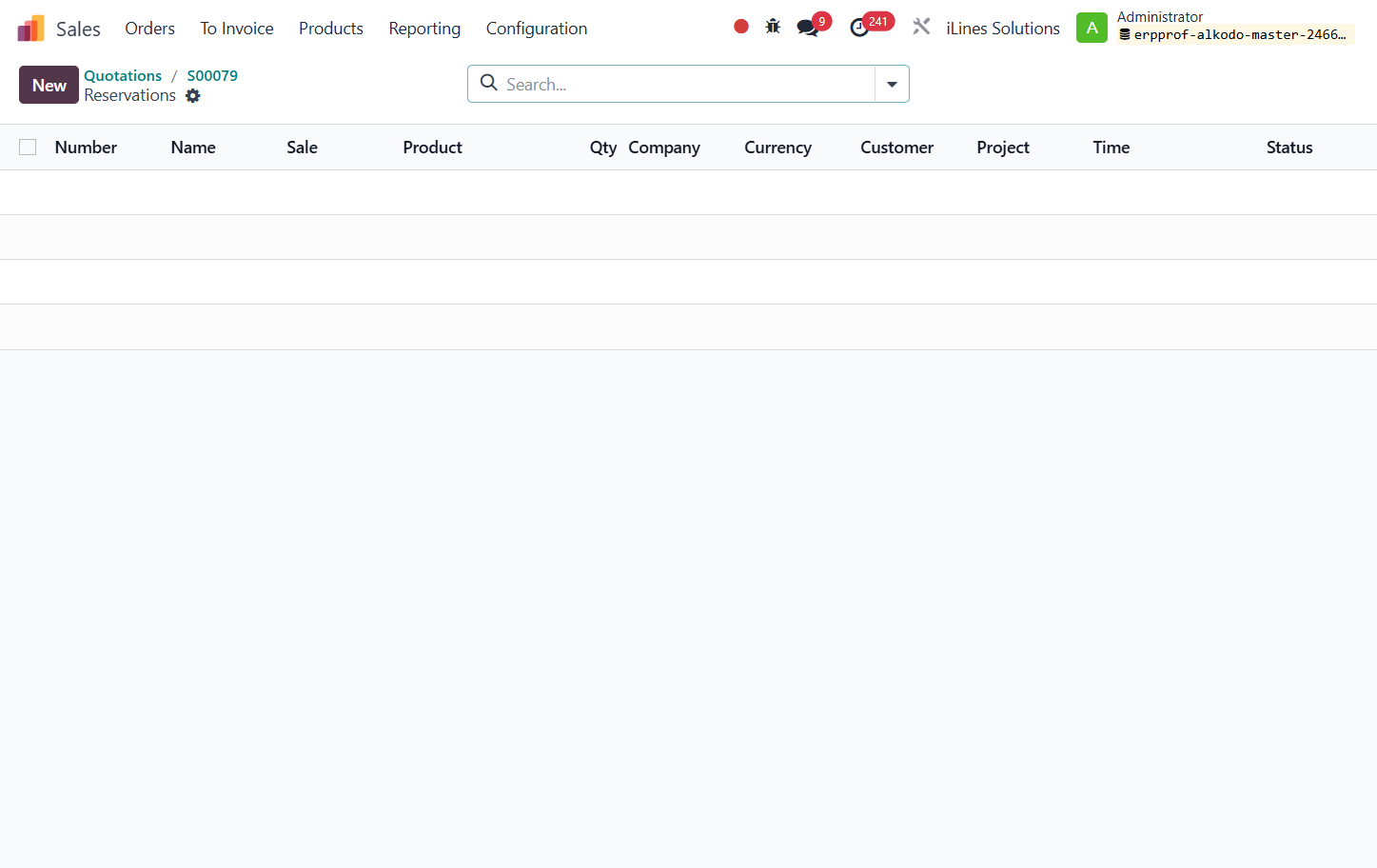This screenshot has height=868, width=1377.
Task: Go back to Quotations breadcrumb
Action: [x=123, y=75]
